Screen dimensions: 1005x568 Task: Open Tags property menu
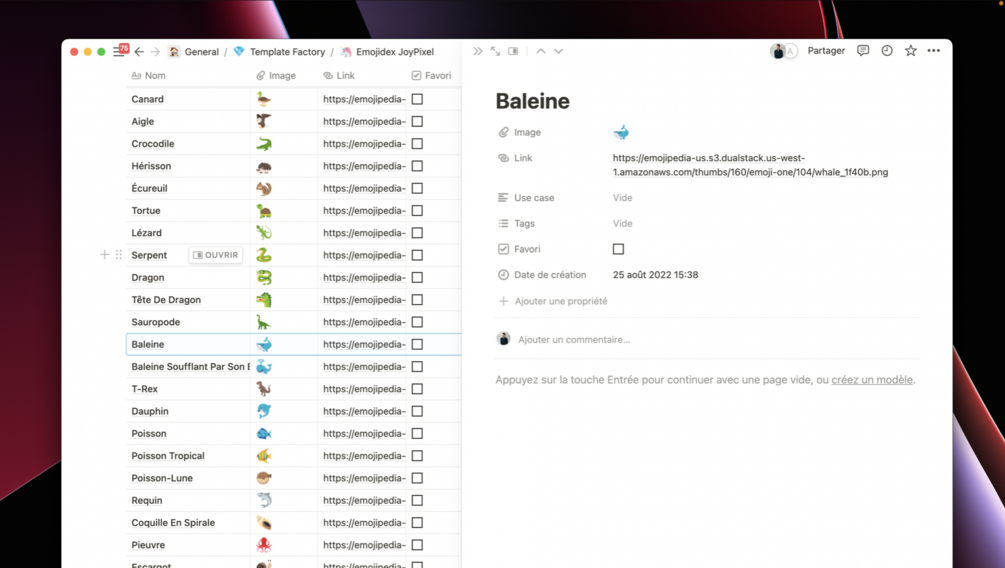pyautogui.click(x=517, y=224)
